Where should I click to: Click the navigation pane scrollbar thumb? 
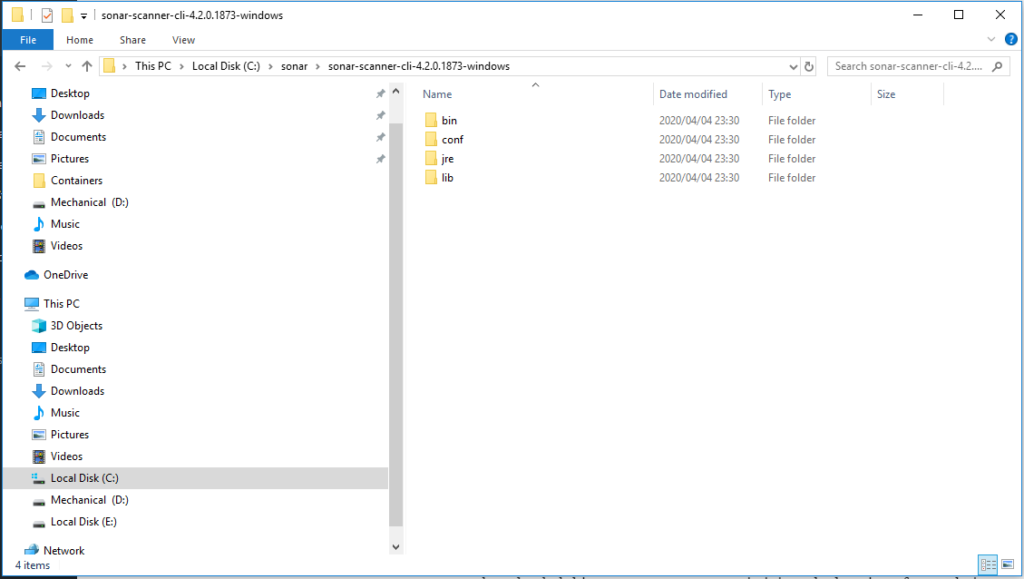[396, 324]
